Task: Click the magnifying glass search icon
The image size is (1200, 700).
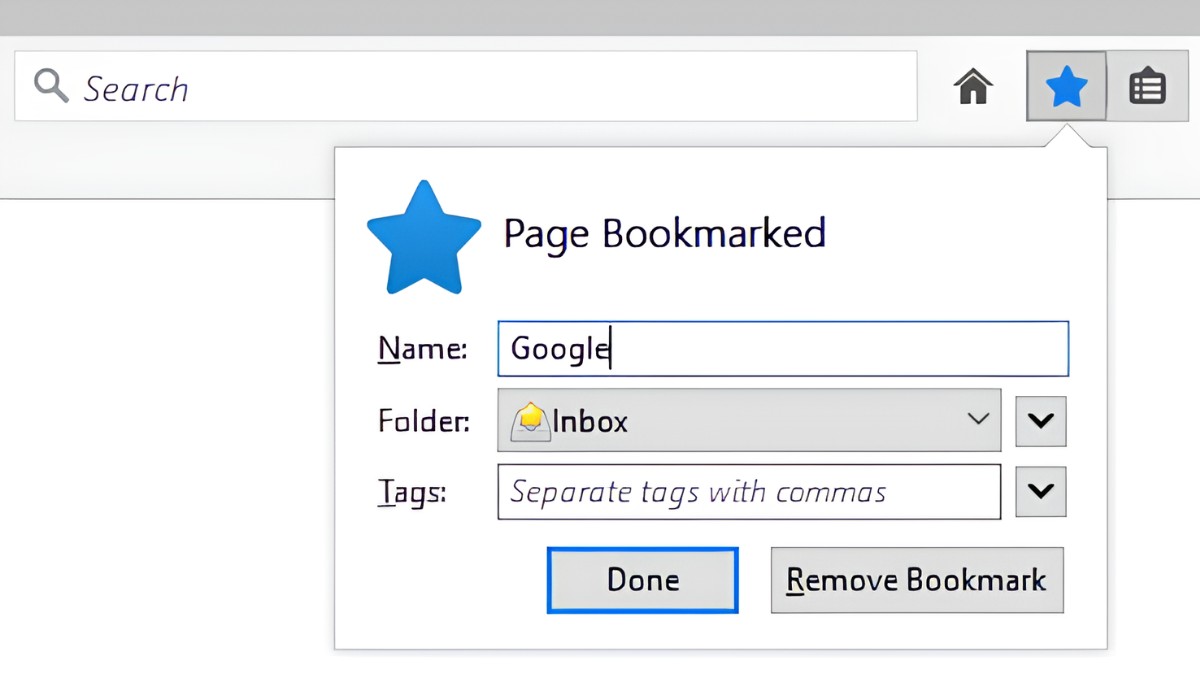Action: [x=49, y=86]
